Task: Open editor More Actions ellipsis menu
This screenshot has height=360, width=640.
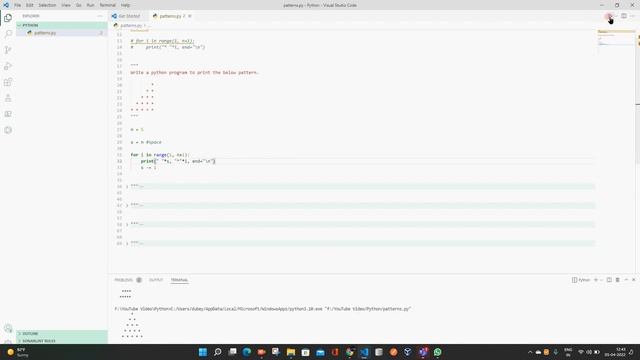Action: click(x=632, y=16)
